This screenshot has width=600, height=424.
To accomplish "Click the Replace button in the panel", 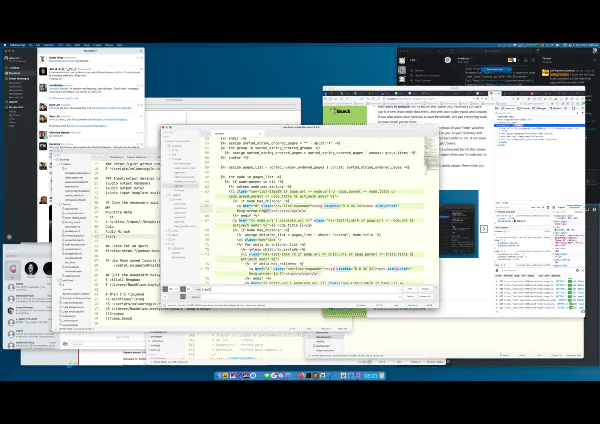I will 410,297.
